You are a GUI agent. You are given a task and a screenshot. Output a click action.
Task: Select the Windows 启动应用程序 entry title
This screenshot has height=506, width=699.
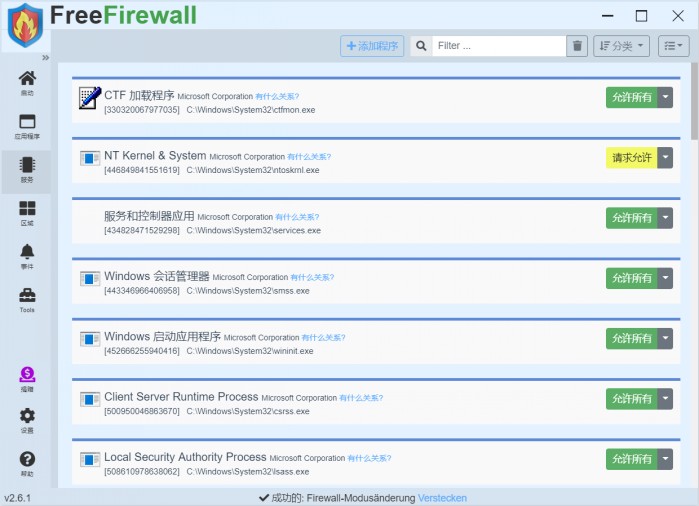click(162, 337)
